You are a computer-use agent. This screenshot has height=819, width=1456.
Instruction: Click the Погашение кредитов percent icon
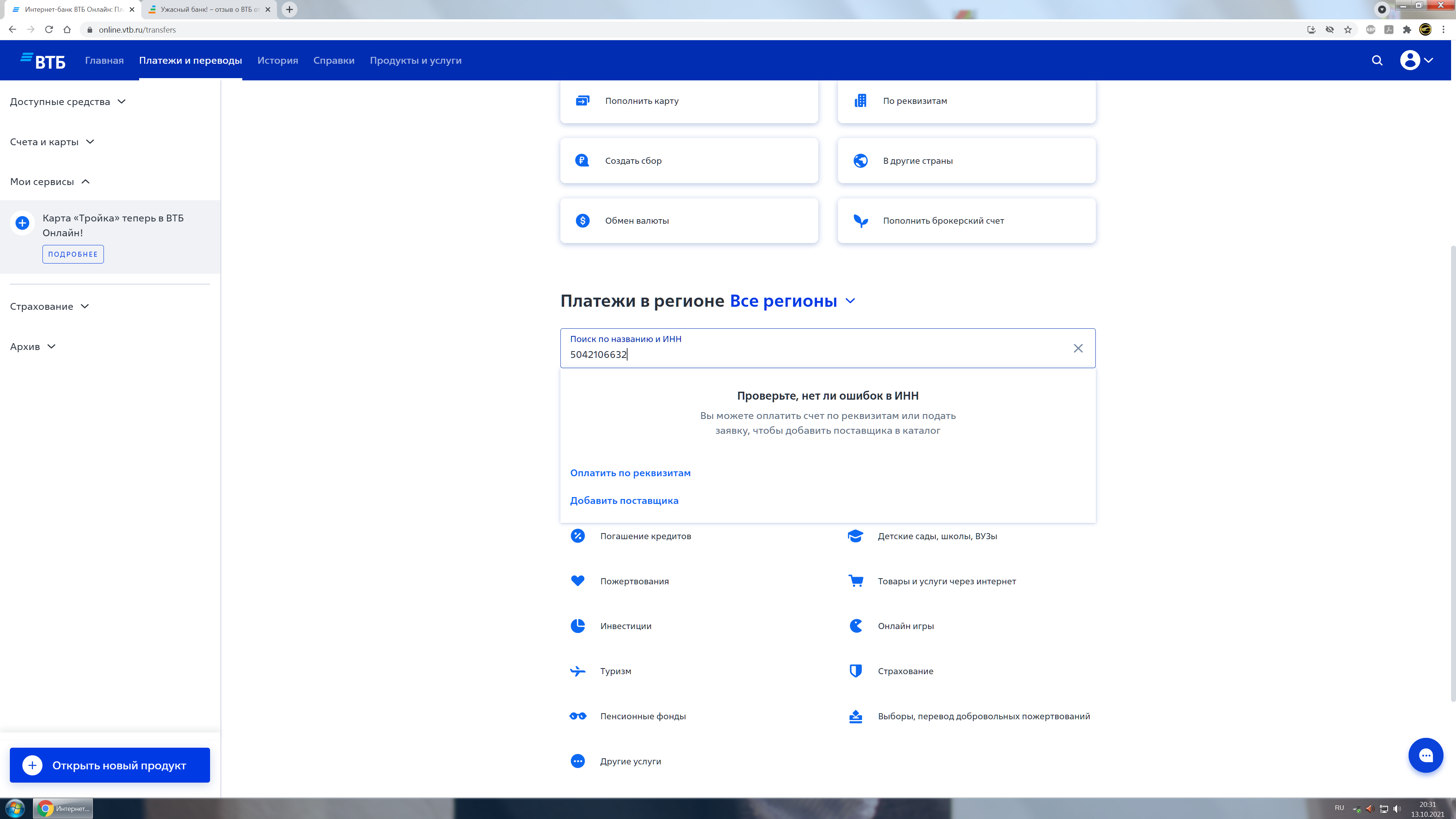coord(577,536)
